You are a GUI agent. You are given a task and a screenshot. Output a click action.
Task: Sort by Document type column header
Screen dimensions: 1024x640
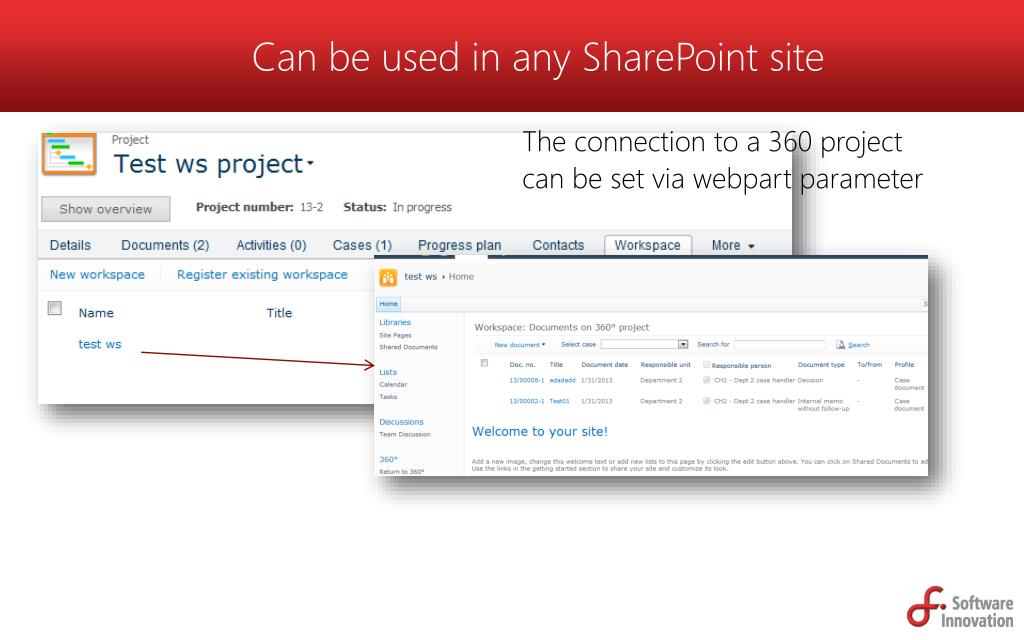point(821,364)
